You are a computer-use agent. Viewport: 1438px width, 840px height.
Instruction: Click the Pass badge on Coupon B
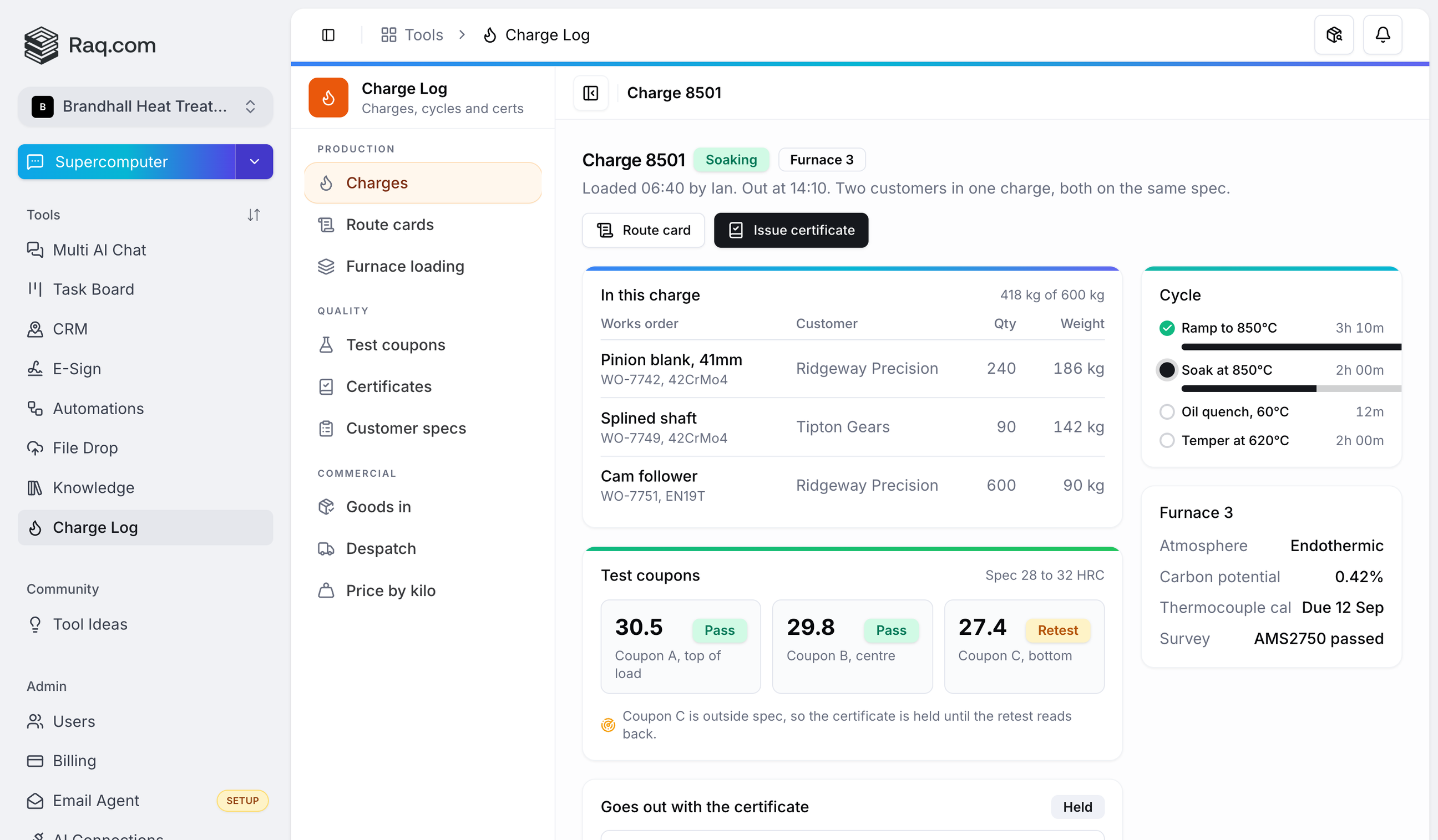(x=891, y=630)
